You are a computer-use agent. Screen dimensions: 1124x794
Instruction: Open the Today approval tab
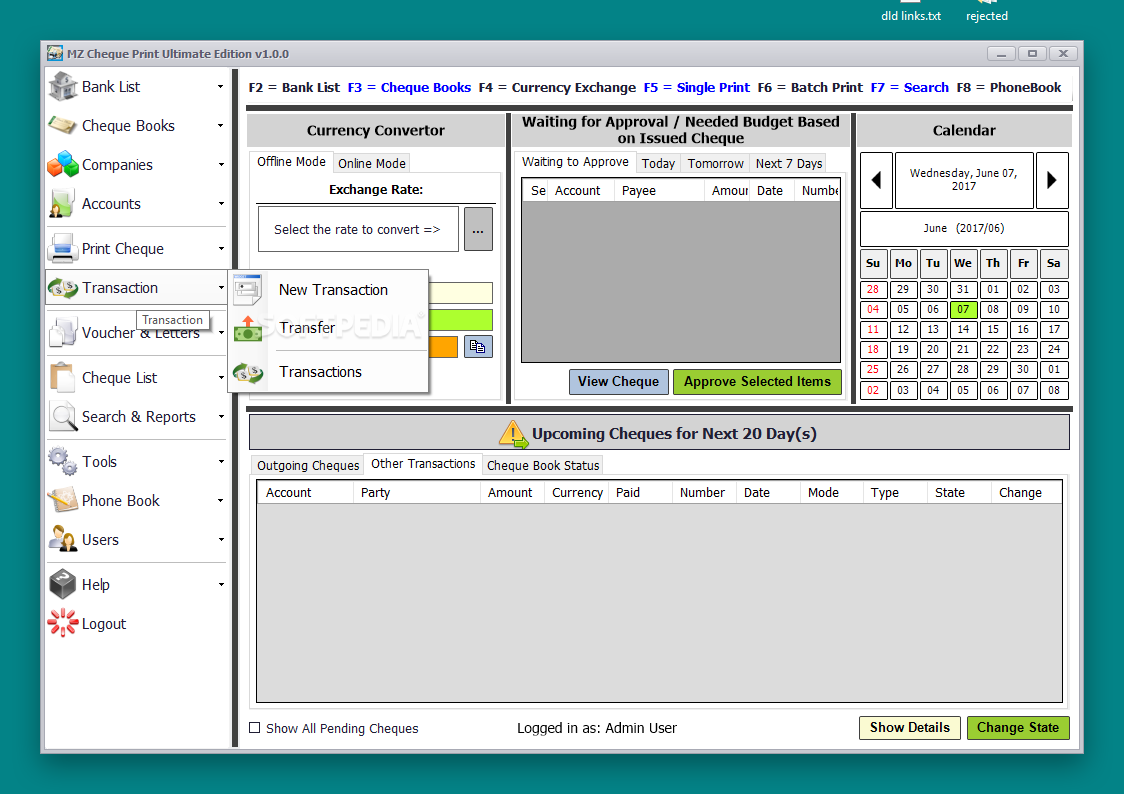[658, 163]
